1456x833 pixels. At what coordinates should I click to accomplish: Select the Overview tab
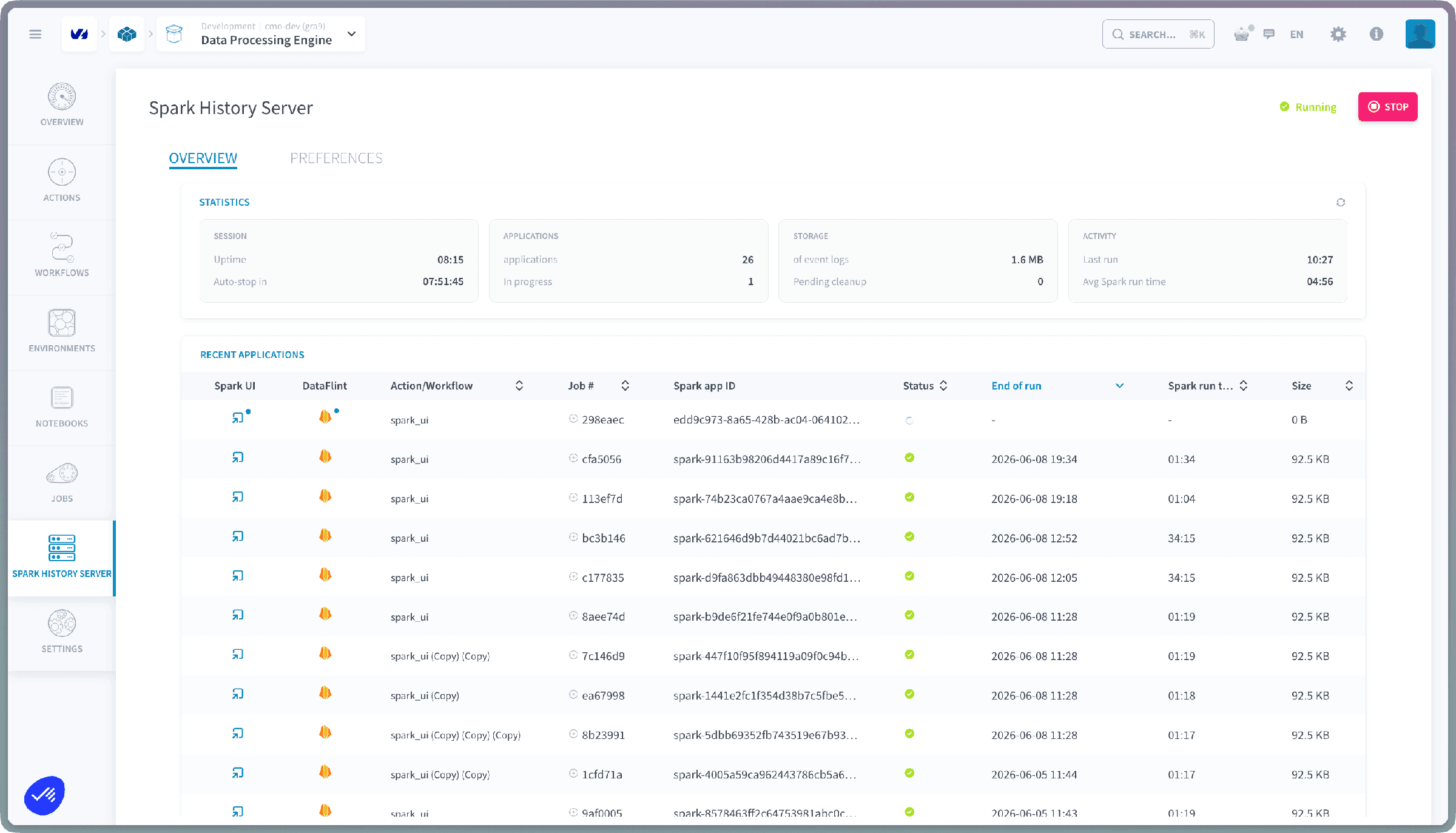[203, 158]
